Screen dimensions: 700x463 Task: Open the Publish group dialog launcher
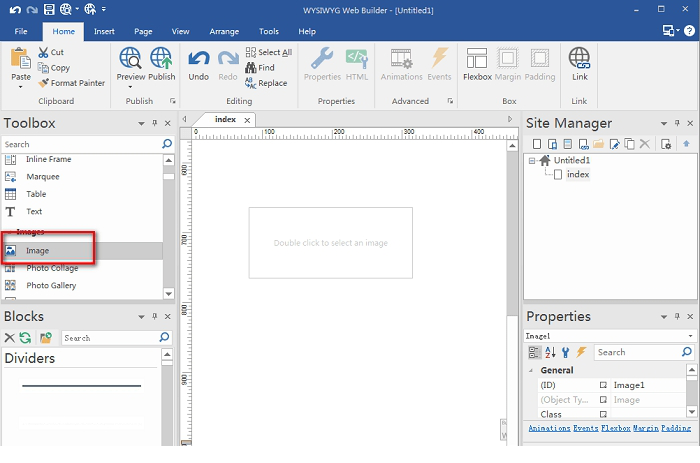(x=172, y=101)
